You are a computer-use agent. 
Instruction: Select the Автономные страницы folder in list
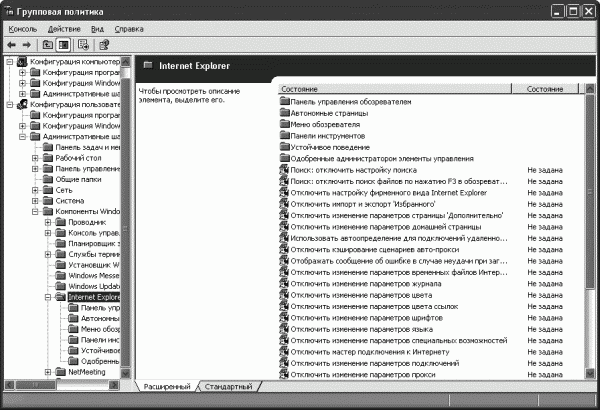coord(322,113)
